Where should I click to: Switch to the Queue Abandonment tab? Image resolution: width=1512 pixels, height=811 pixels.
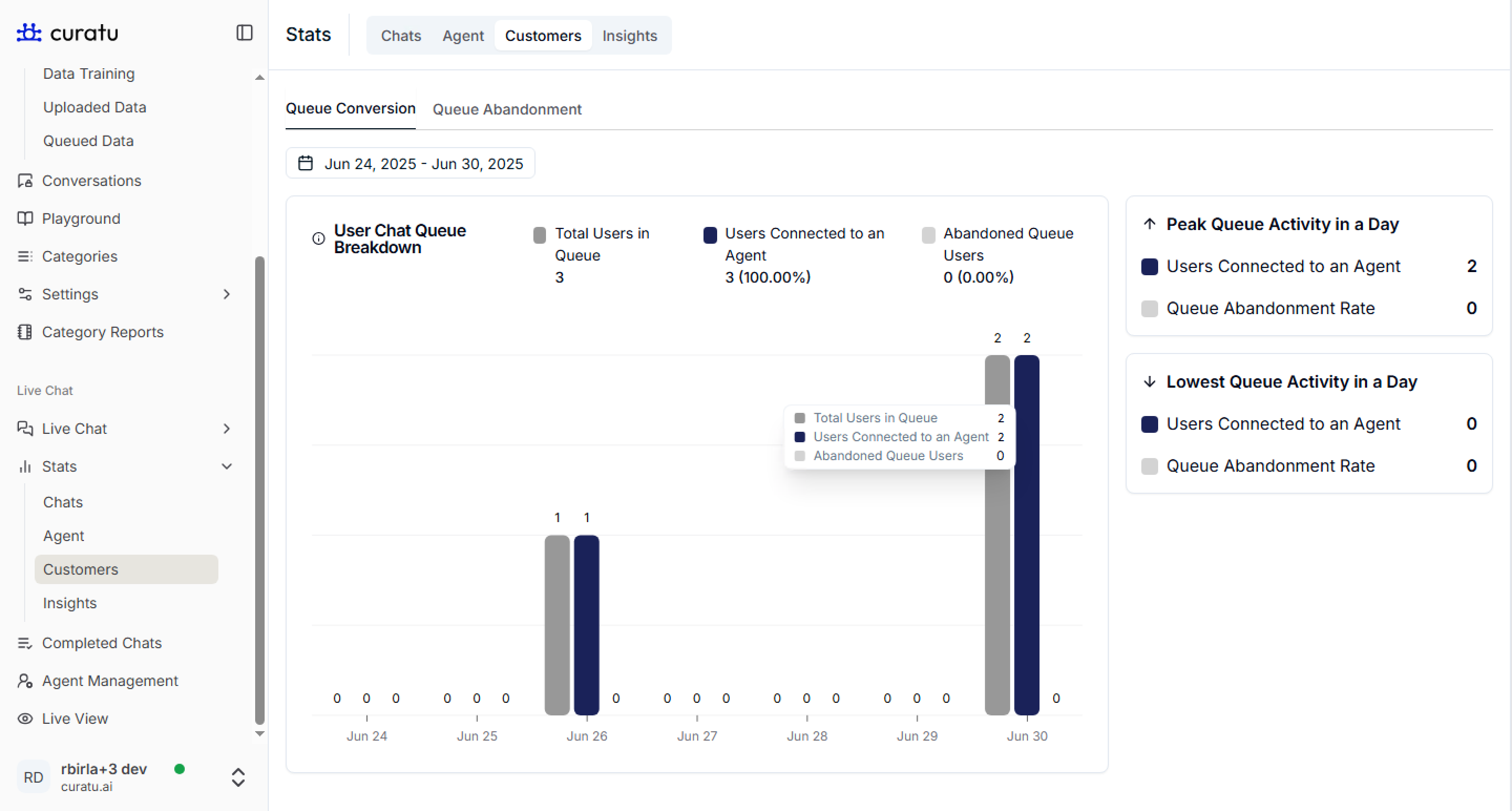click(x=507, y=109)
